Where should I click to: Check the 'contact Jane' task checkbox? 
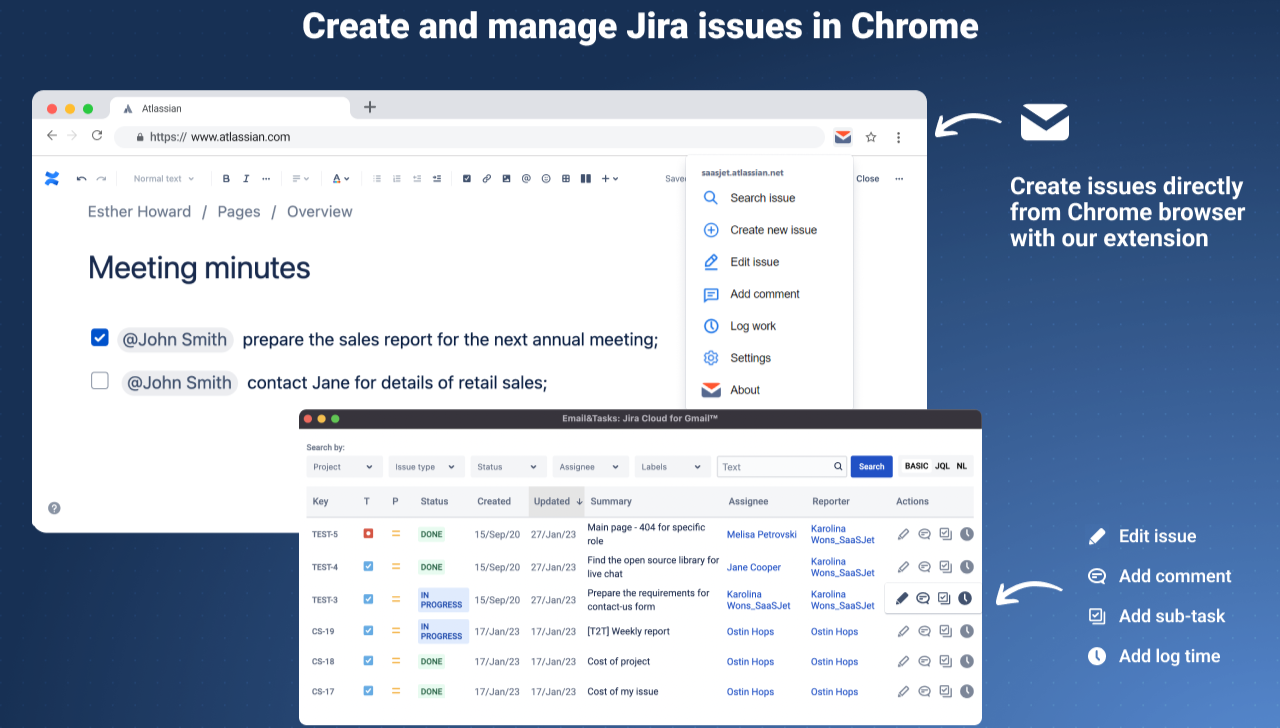[100, 381]
